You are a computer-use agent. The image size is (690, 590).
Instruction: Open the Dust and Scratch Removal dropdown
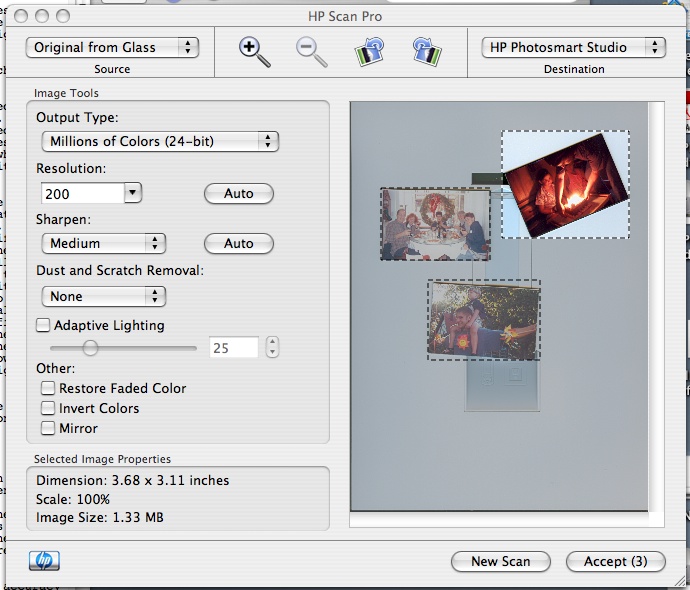(x=103, y=296)
